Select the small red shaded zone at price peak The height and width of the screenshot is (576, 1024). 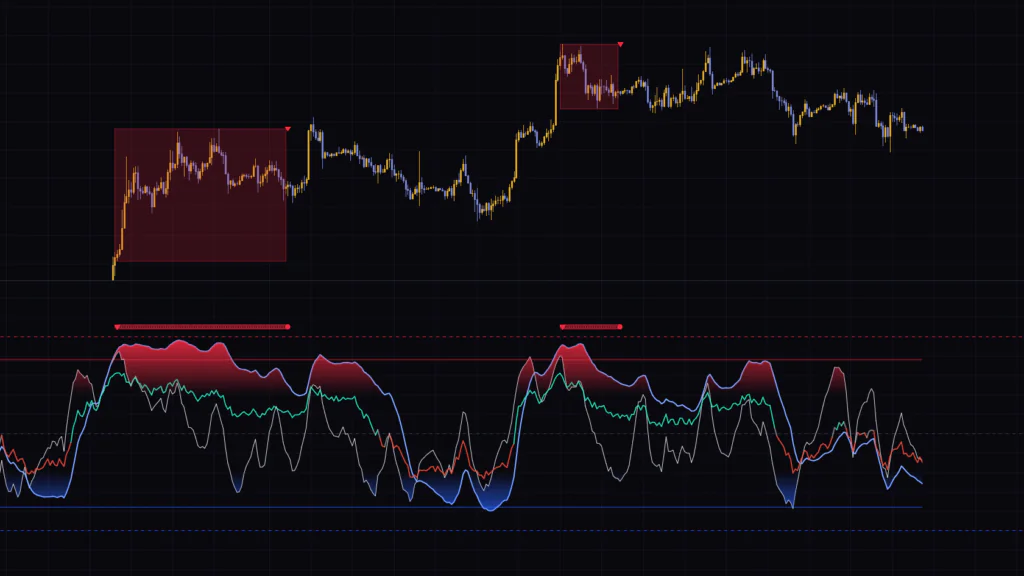pos(589,76)
